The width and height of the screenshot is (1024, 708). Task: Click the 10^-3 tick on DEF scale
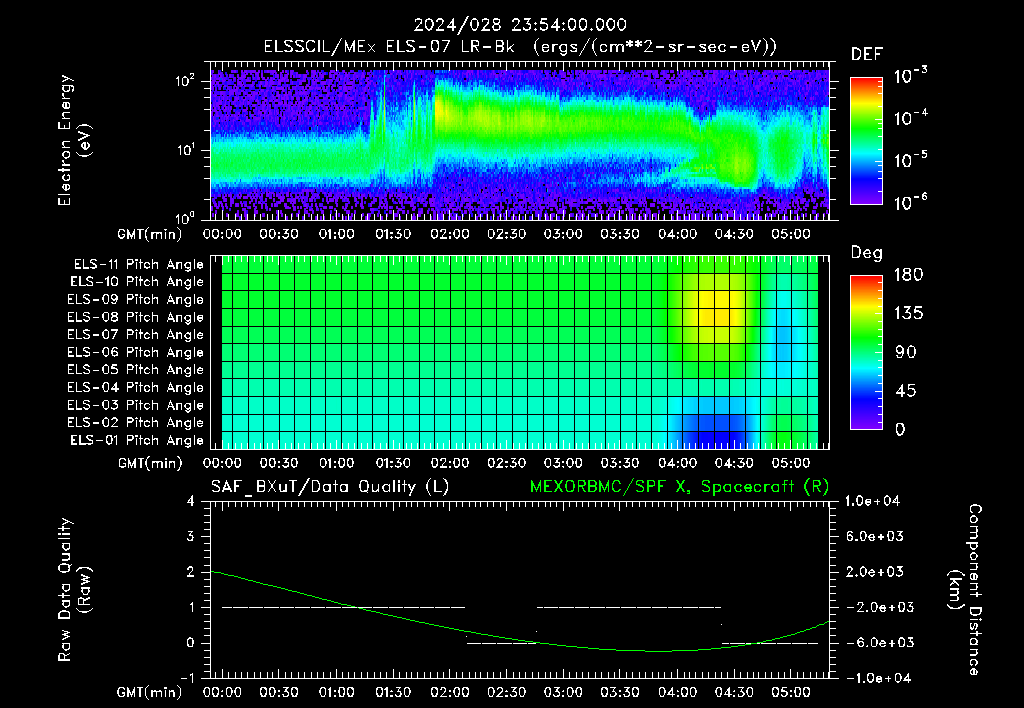pos(910,76)
